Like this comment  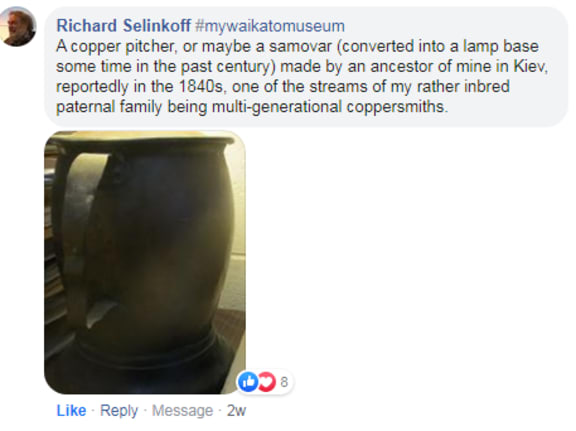[71, 410]
